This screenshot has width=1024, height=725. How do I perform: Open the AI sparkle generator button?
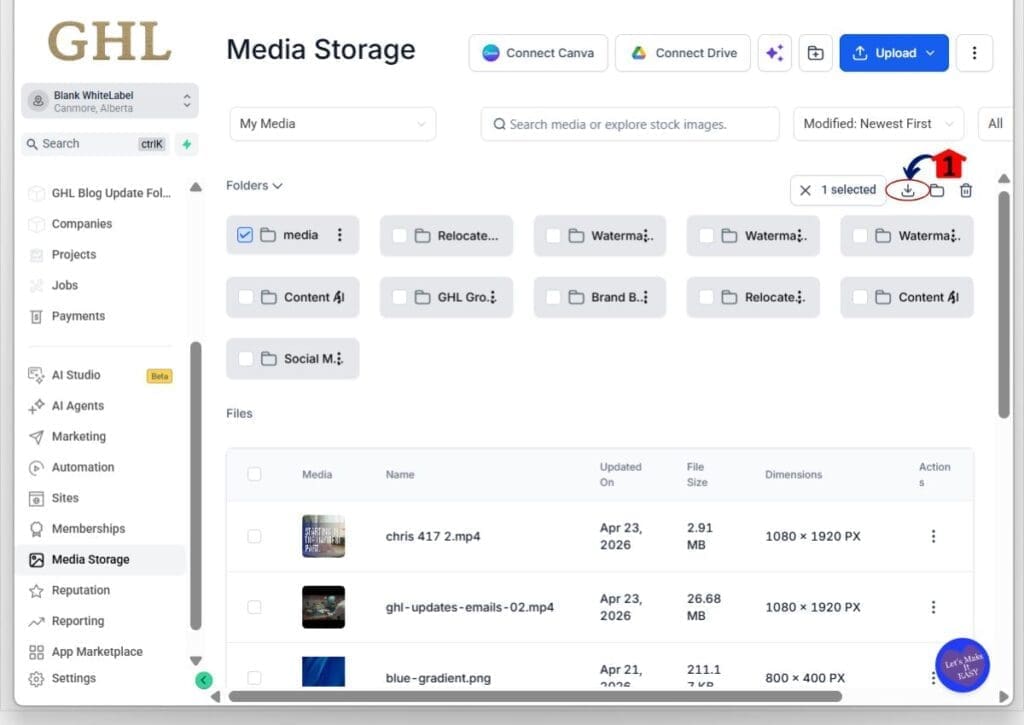point(775,53)
